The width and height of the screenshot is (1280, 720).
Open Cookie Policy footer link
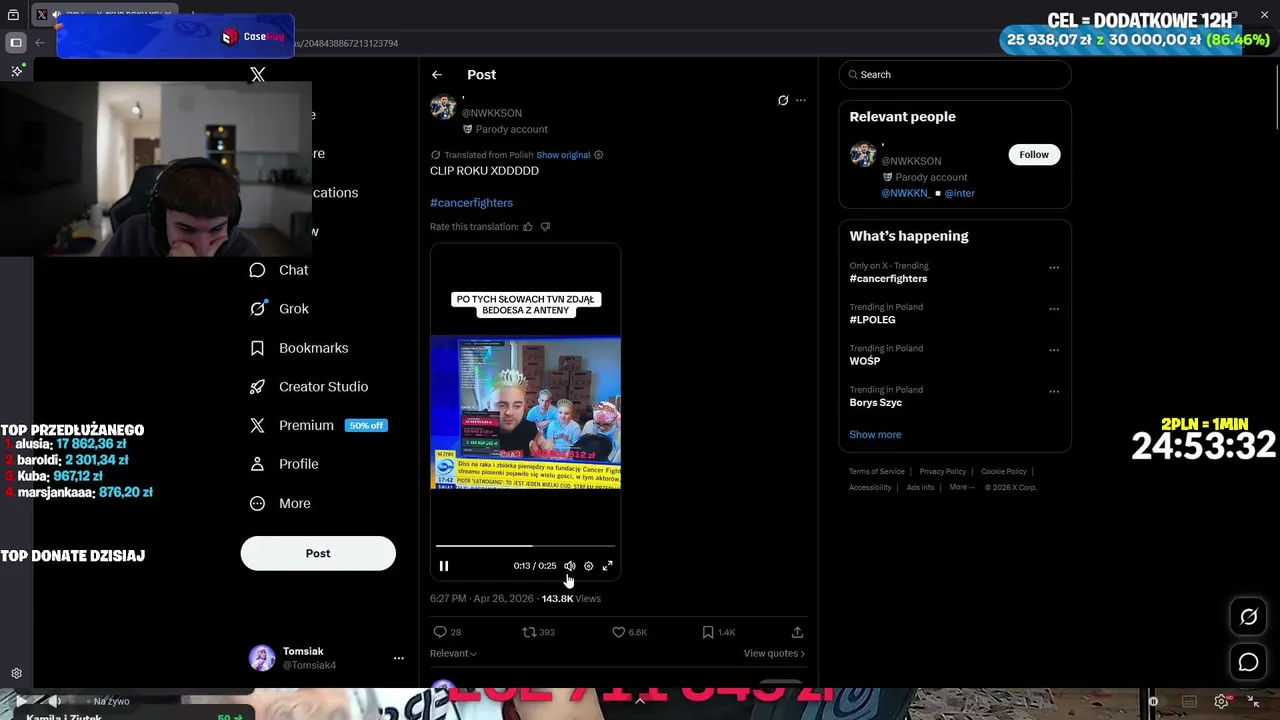coord(1004,472)
